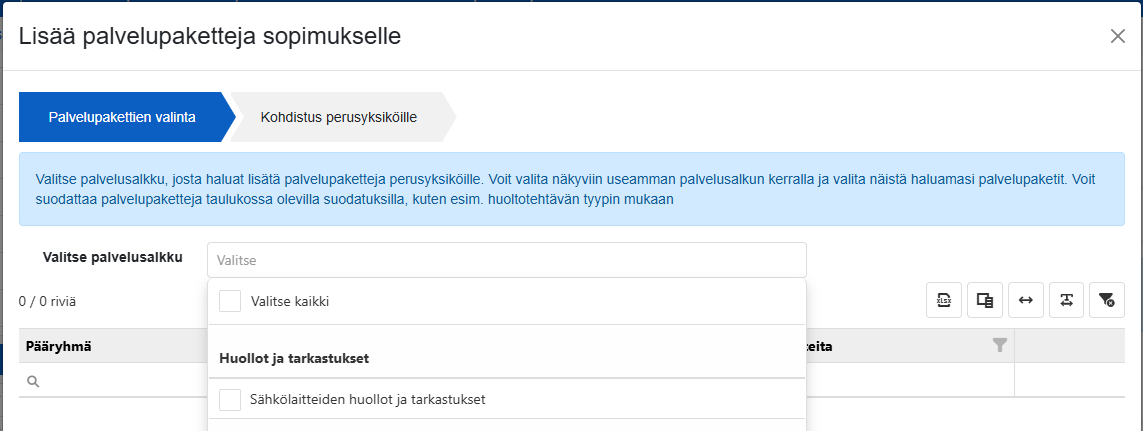Open the gray column header filter funnel
Screen dimensions: 1143x431
(x=1000, y=346)
